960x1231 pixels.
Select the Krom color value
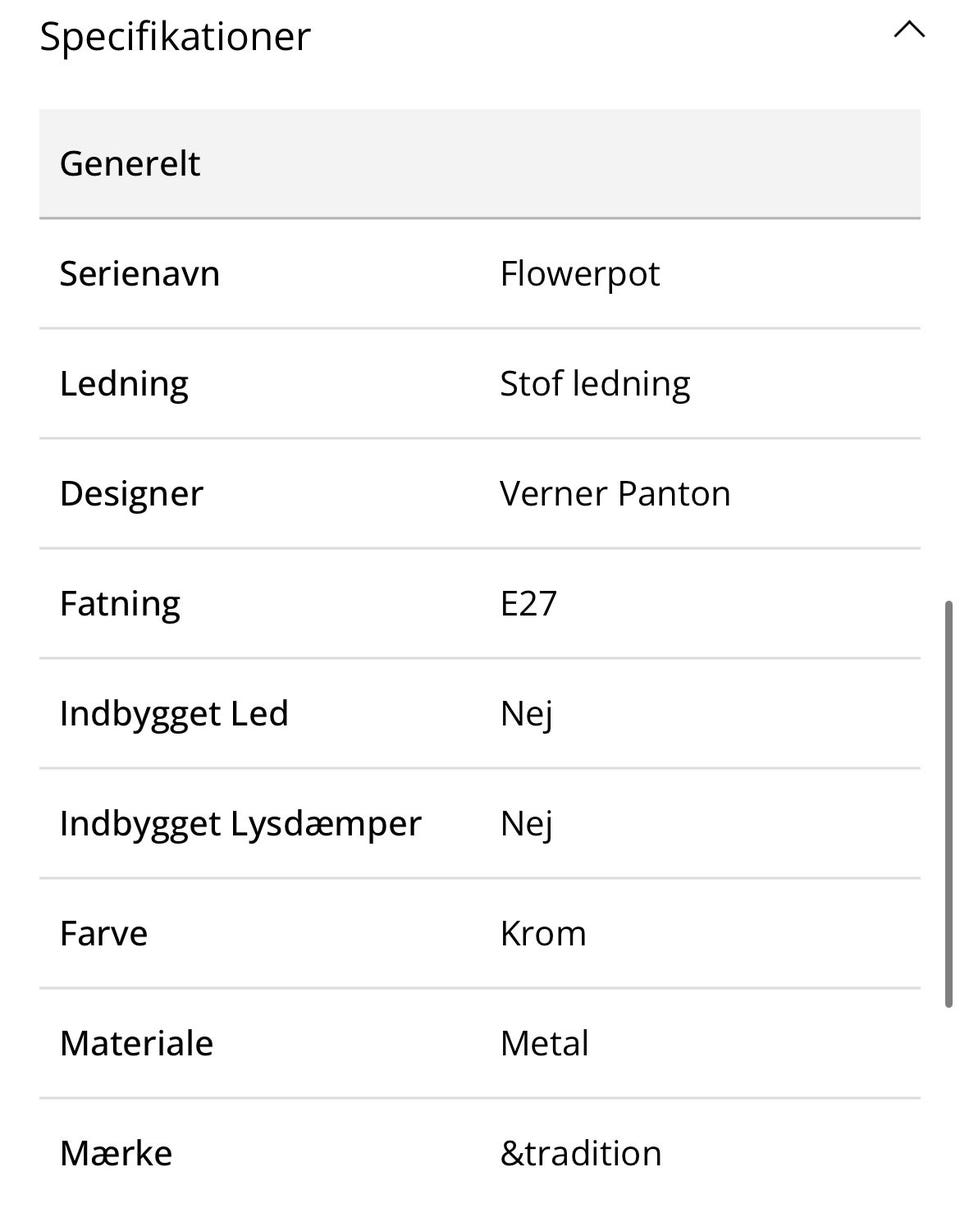click(542, 933)
